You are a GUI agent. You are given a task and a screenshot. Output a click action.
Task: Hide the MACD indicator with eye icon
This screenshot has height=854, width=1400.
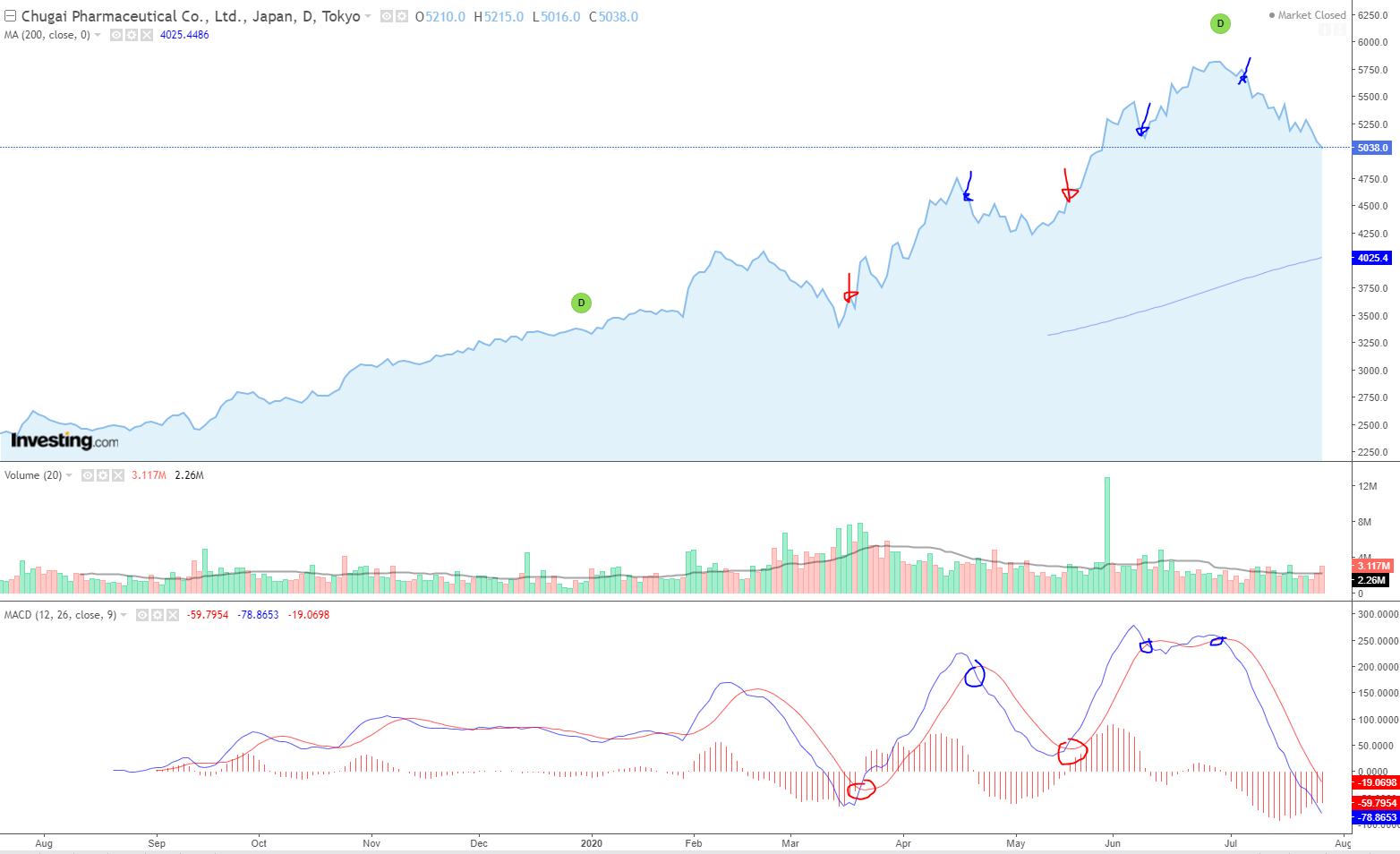tap(142, 615)
